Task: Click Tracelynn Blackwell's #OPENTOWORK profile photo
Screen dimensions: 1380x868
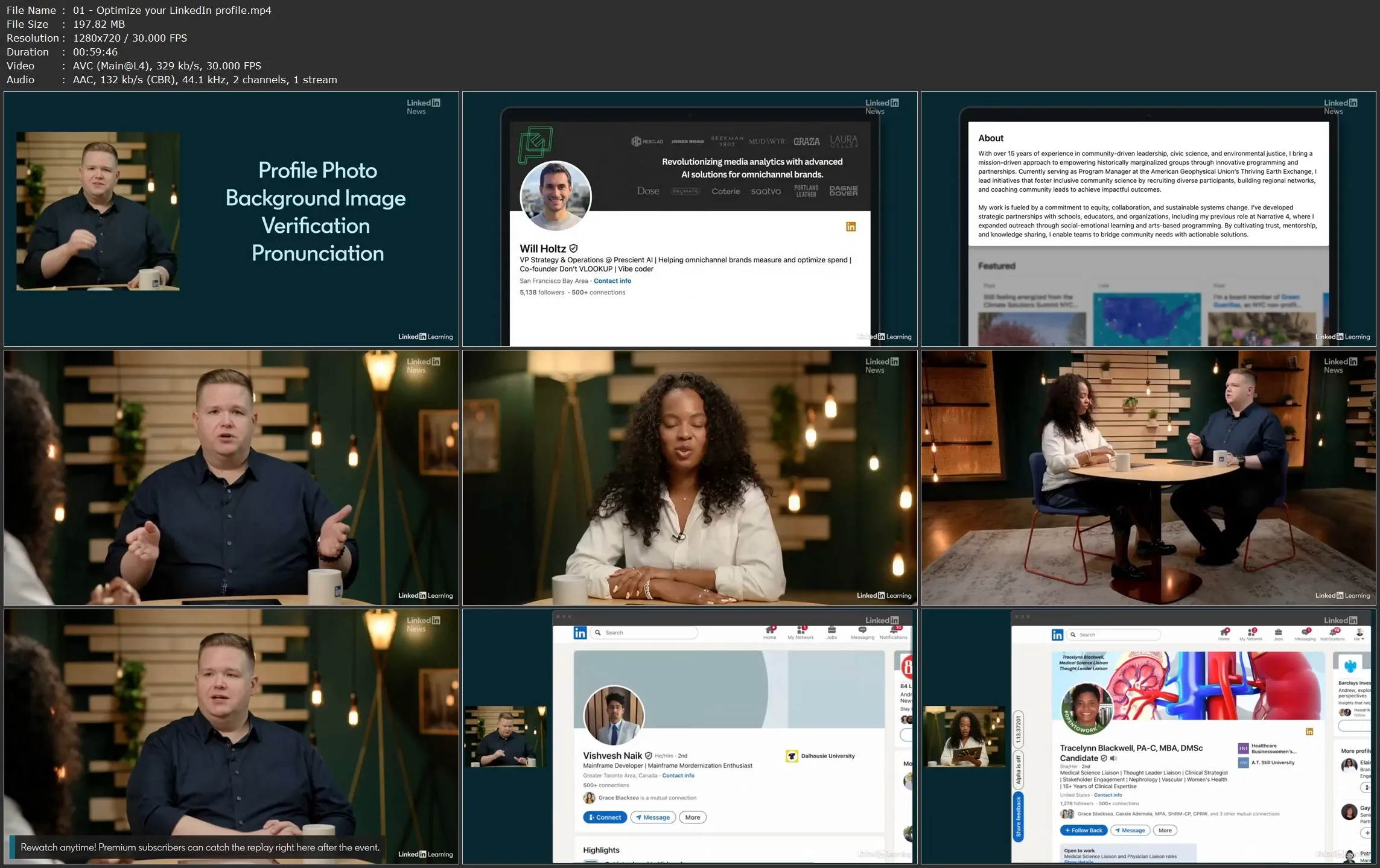Action: 1086,709
